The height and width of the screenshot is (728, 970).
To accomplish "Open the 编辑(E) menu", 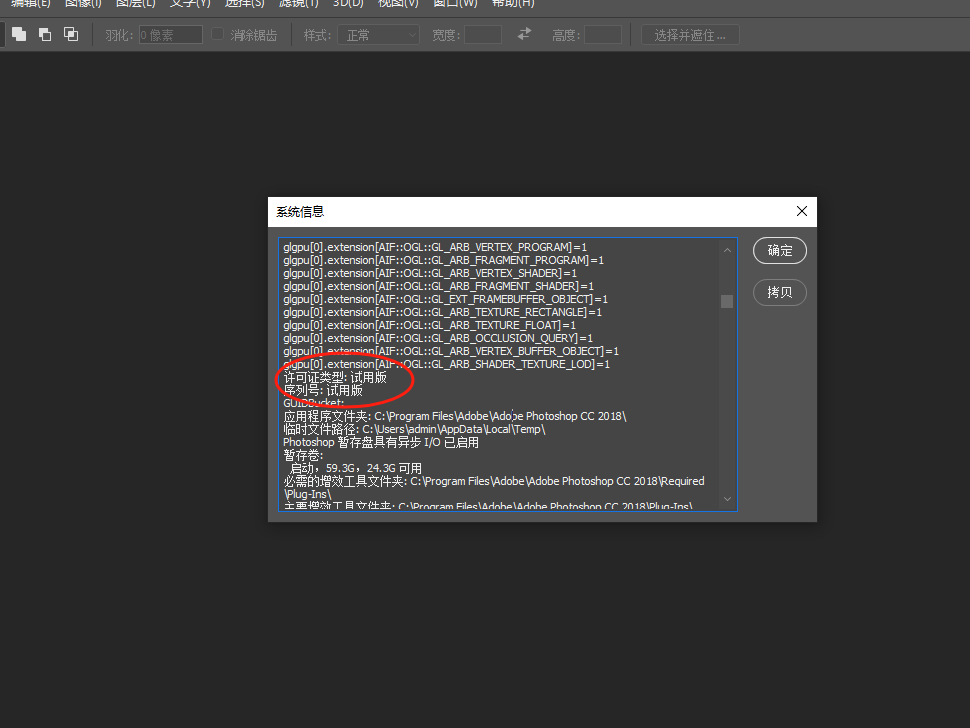I will tap(30, 4).
